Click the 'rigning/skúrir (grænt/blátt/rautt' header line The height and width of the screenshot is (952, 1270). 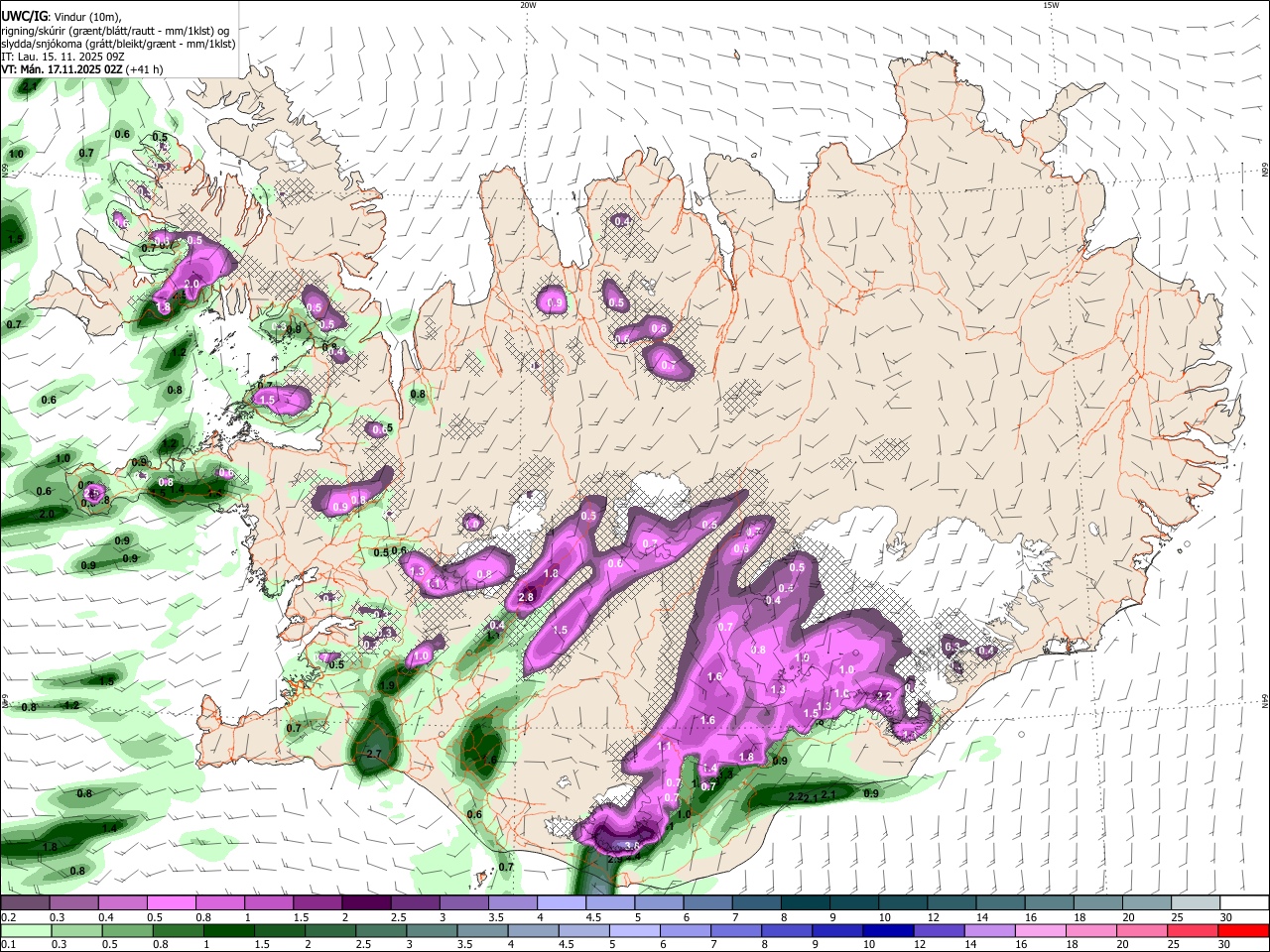click(x=116, y=31)
